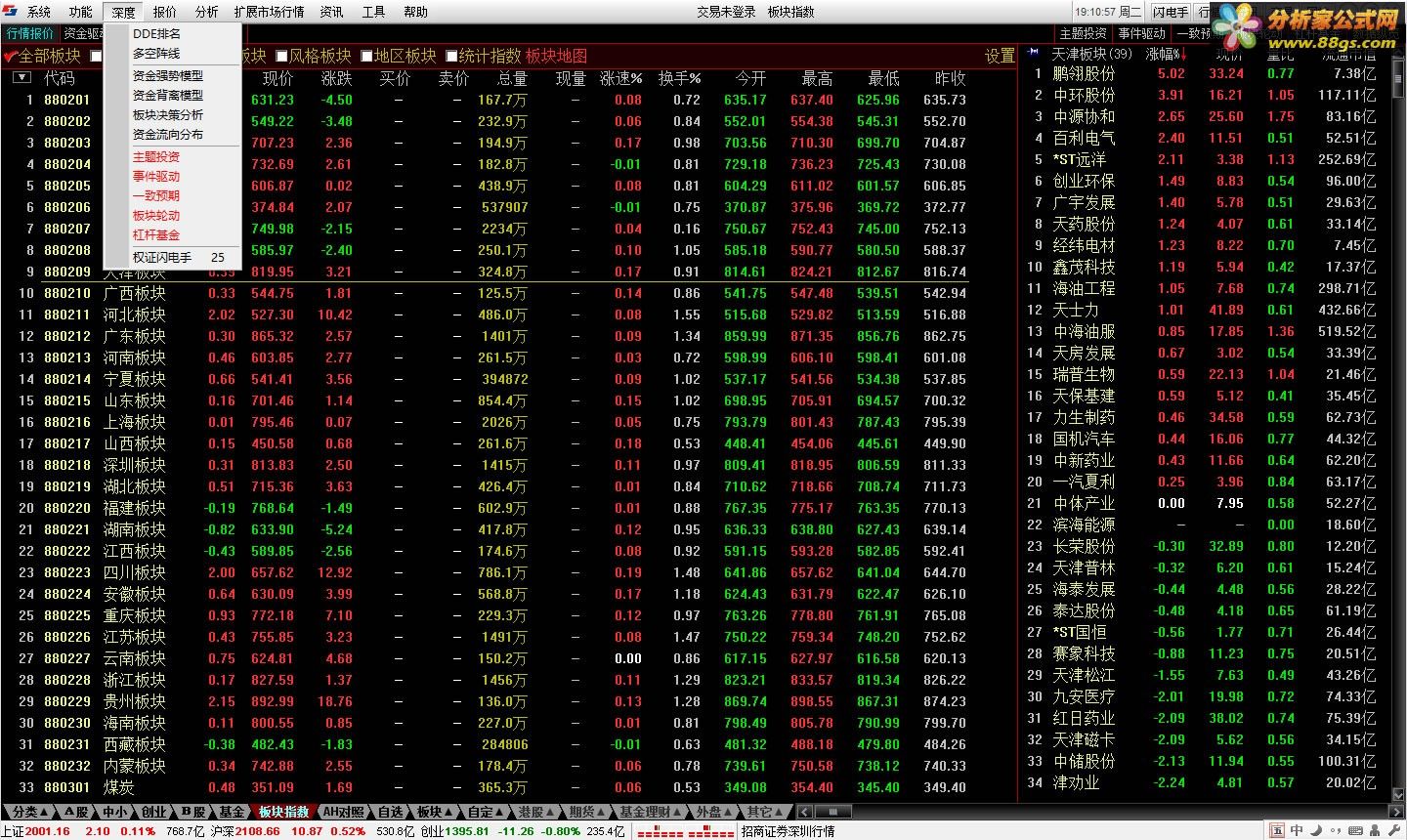Open the 事件驱动 tab at top right

click(x=1141, y=33)
